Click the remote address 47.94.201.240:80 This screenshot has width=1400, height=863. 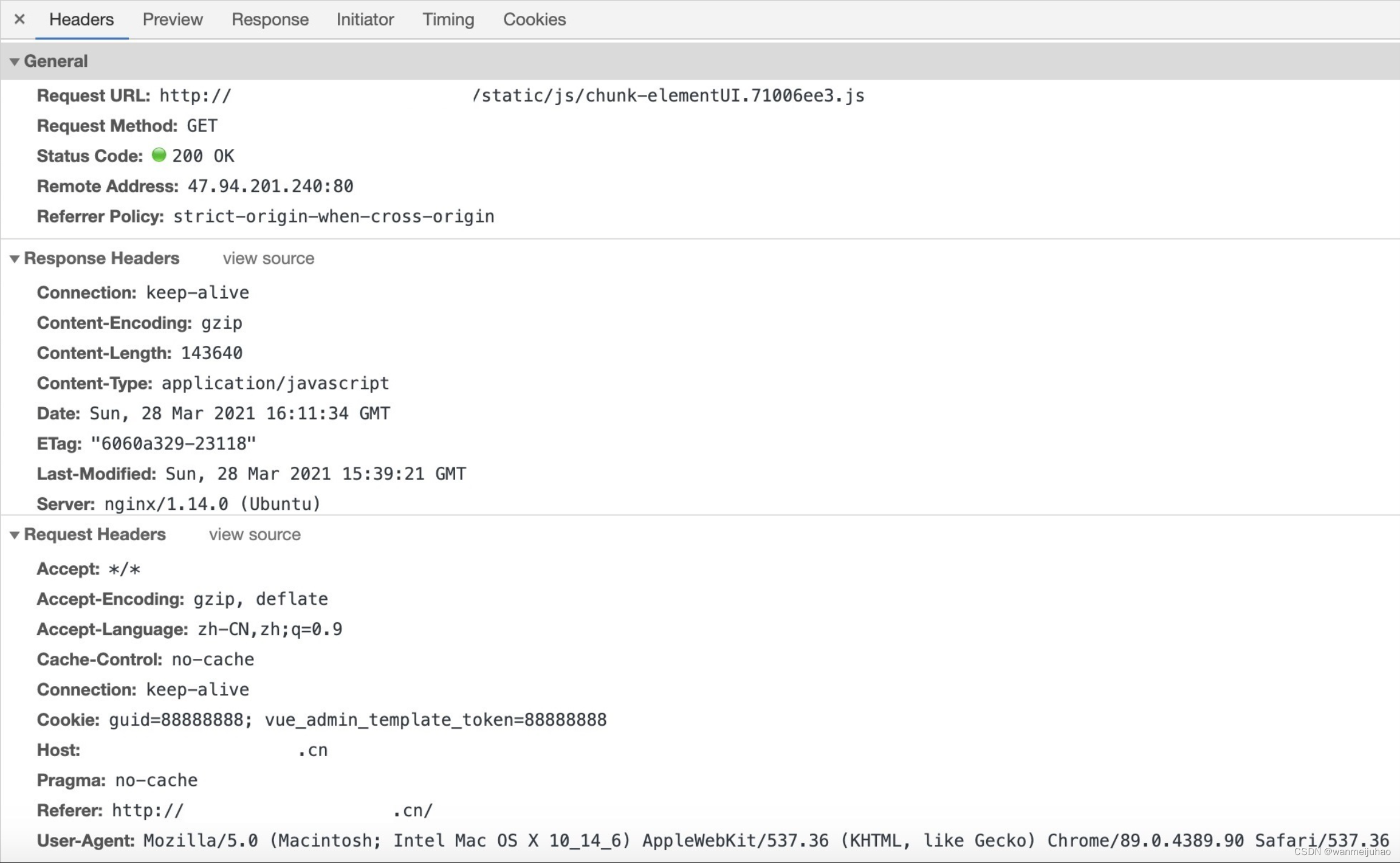[x=270, y=186]
